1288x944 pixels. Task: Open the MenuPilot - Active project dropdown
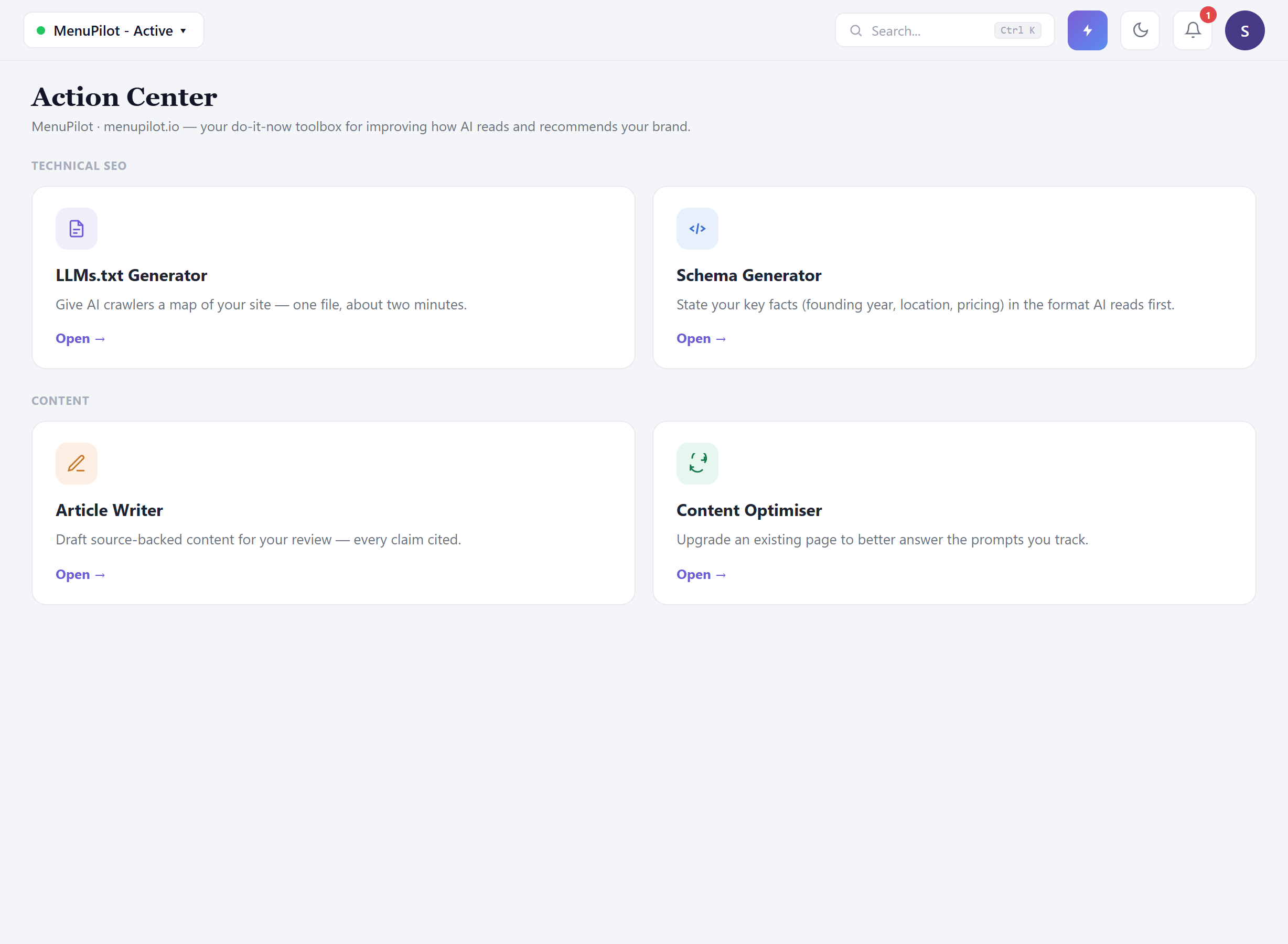click(x=114, y=30)
